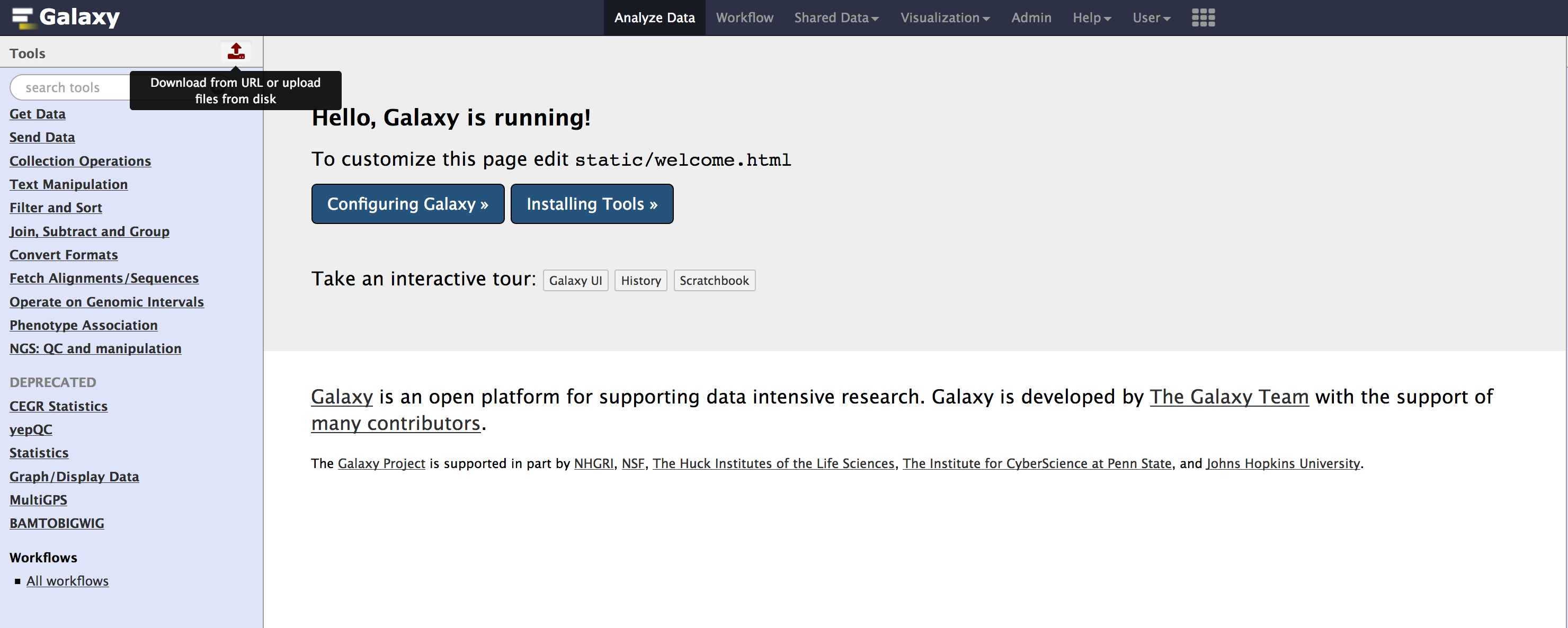
Task: Expand the Get Data tool section
Action: click(37, 114)
